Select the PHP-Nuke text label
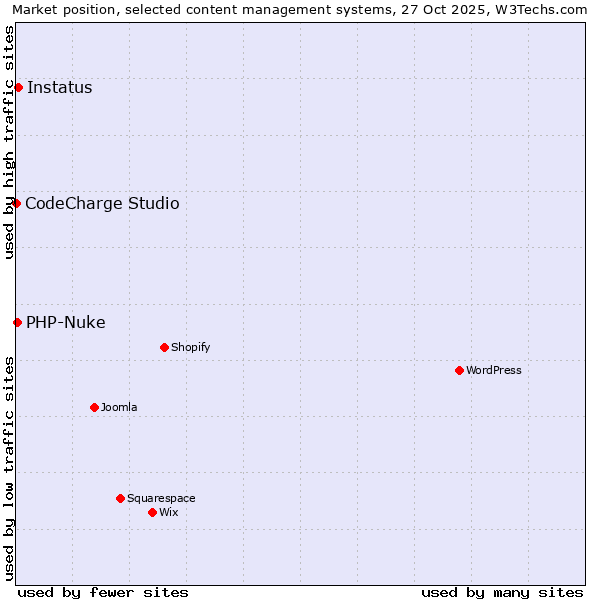Screen dimensions: 600x600 click(x=66, y=322)
